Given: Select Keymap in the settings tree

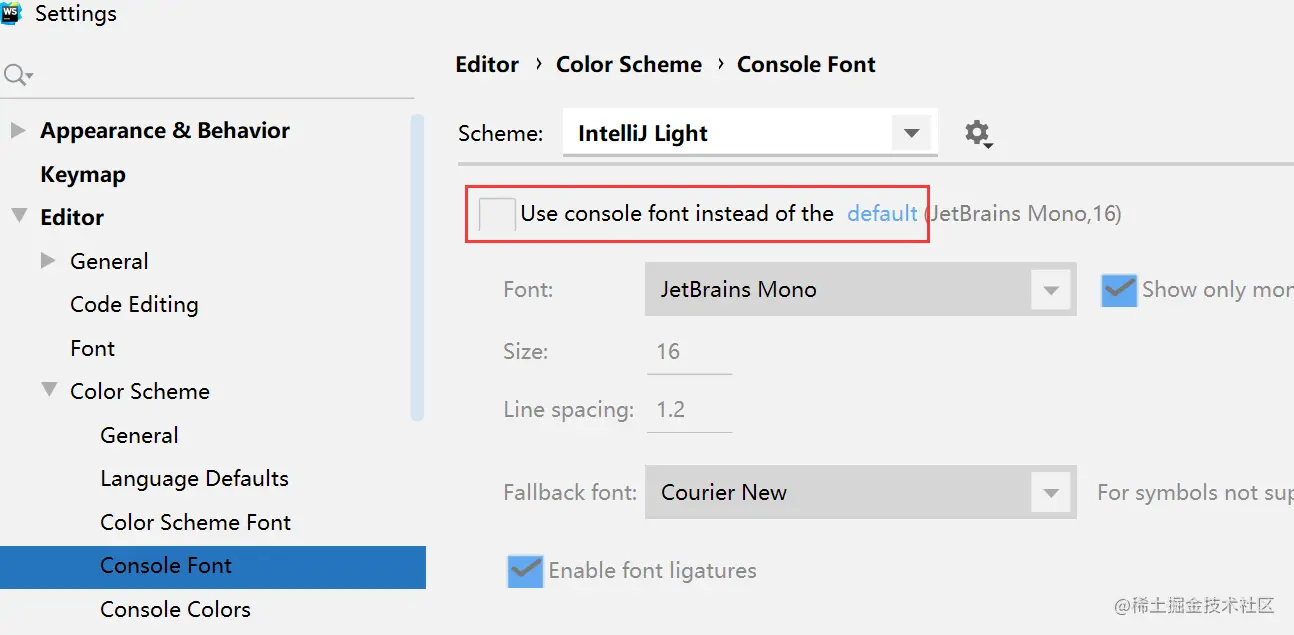Looking at the screenshot, I should pyautogui.click(x=83, y=174).
